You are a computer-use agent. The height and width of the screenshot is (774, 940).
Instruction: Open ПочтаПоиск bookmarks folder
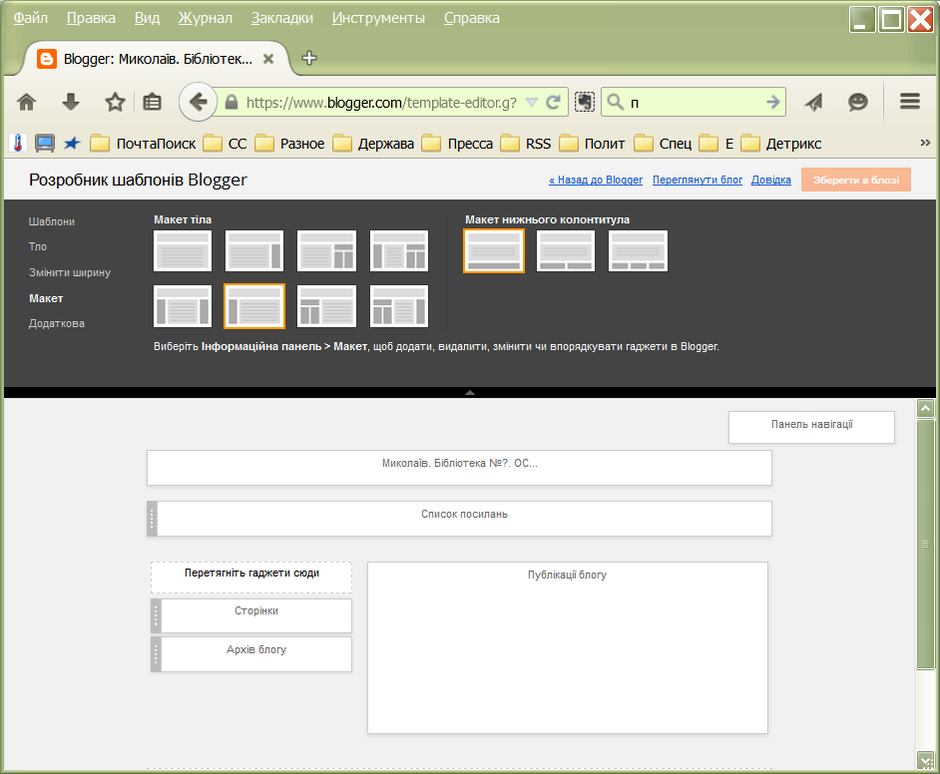coord(143,144)
